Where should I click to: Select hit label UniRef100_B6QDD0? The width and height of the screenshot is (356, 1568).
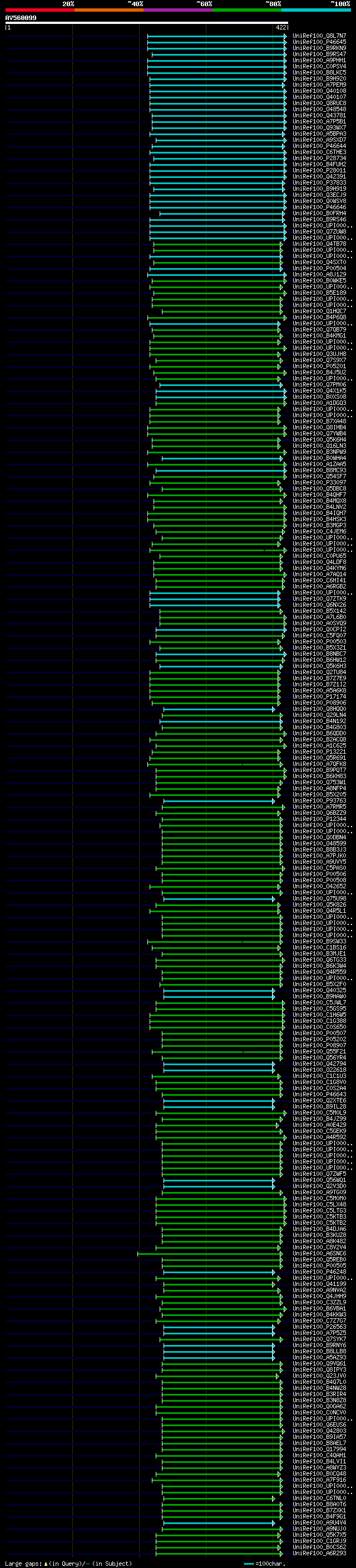pyautogui.click(x=319, y=734)
